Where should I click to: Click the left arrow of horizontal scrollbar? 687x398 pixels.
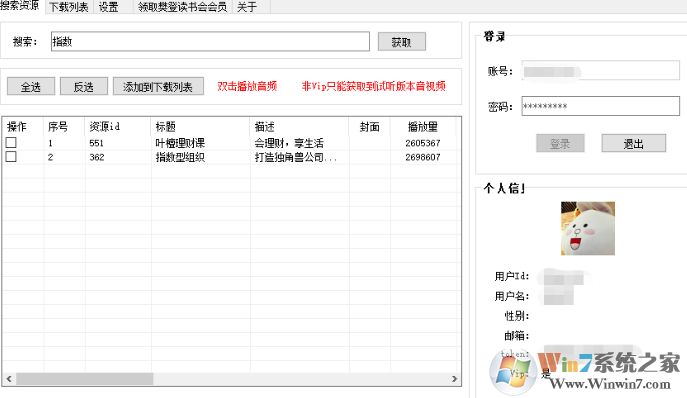coord(9,379)
